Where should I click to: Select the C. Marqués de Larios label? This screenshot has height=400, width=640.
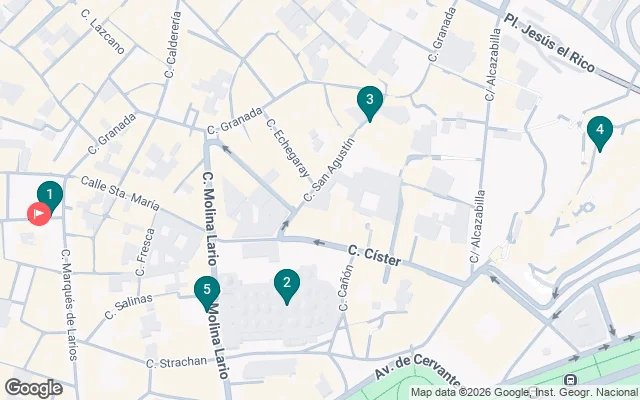click(x=69, y=304)
